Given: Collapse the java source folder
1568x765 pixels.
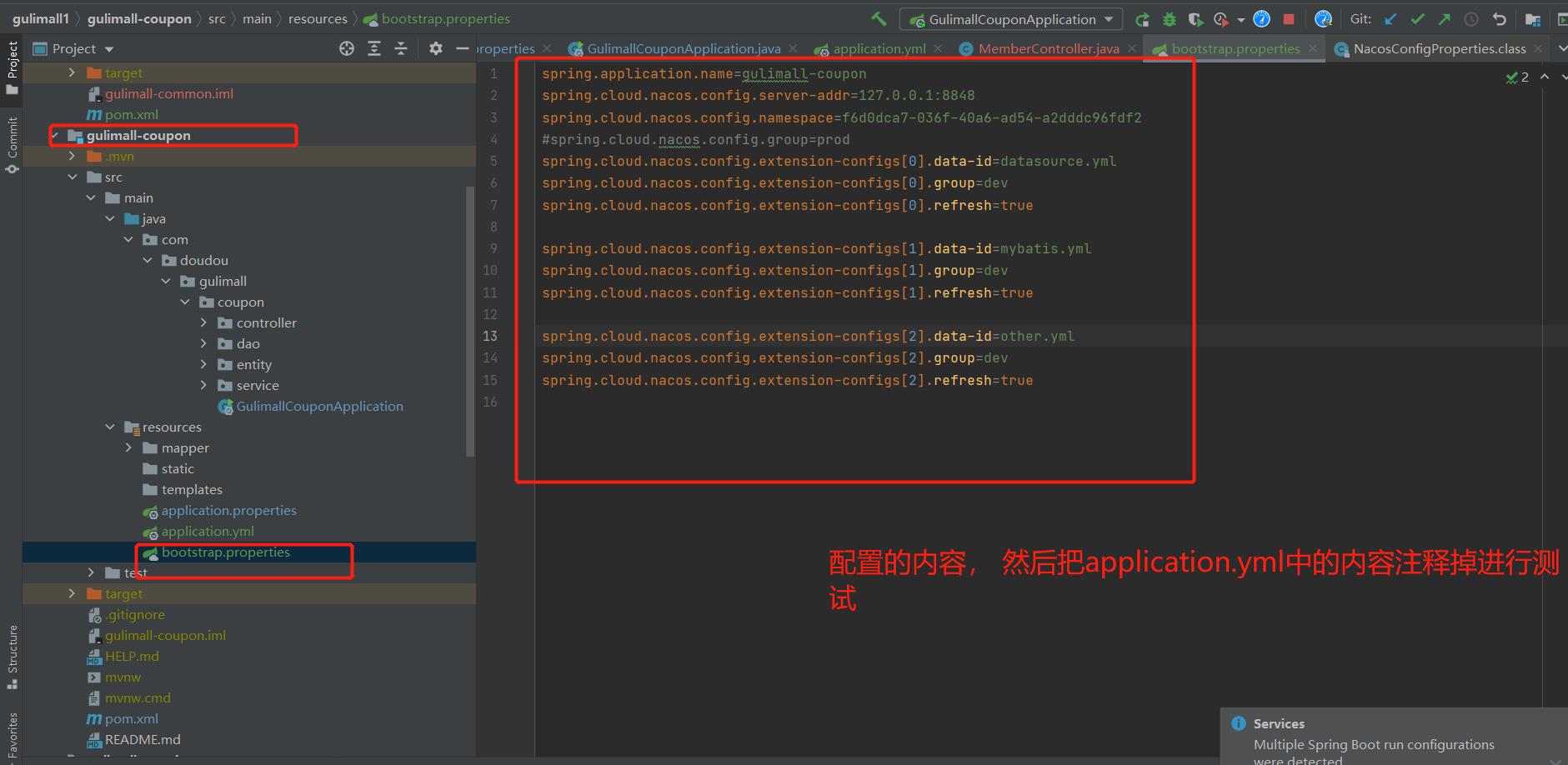Looking at the screenshot, I should 110,218.
